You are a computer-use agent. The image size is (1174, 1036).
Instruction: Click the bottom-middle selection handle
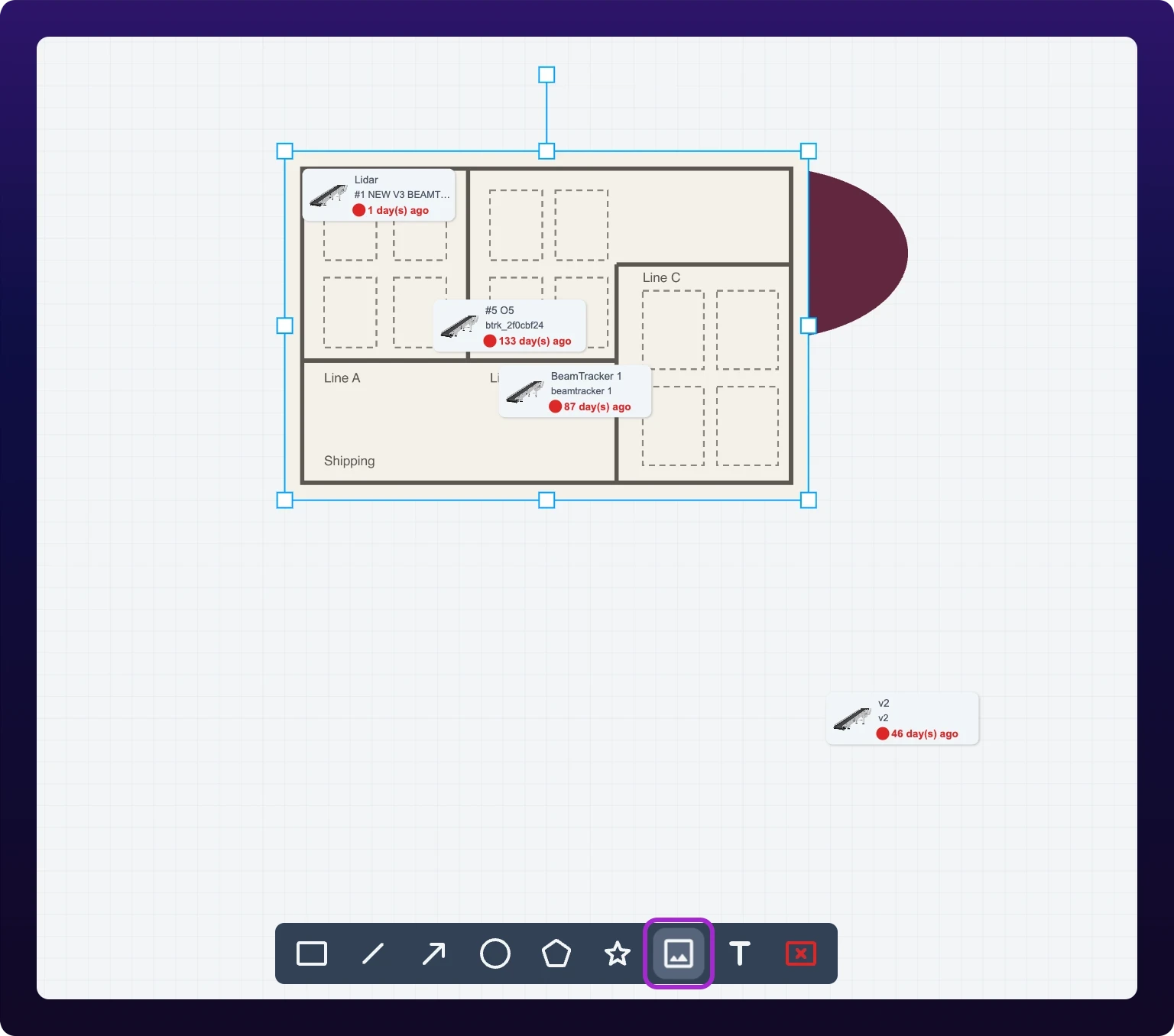(x=546, y=500)
